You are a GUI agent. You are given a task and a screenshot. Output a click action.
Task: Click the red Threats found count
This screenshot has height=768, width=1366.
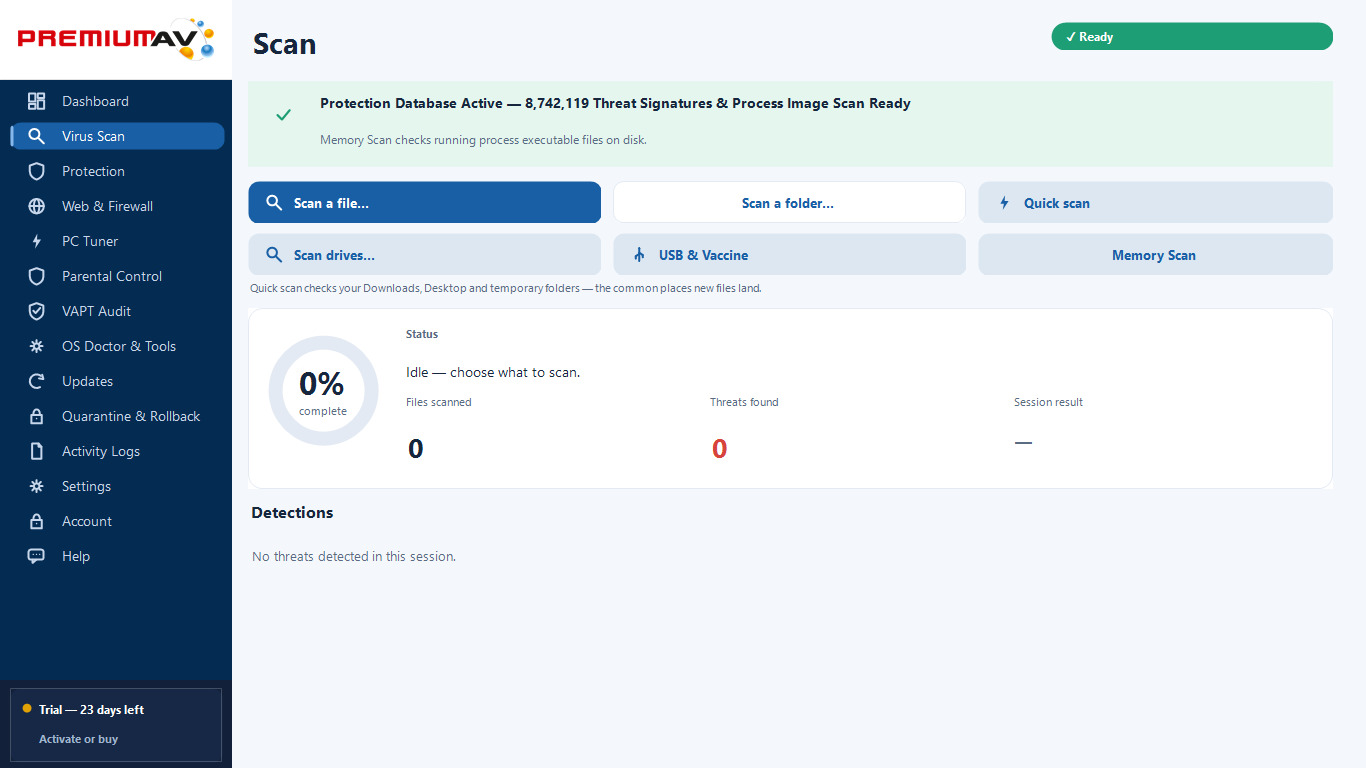point(719,449)
